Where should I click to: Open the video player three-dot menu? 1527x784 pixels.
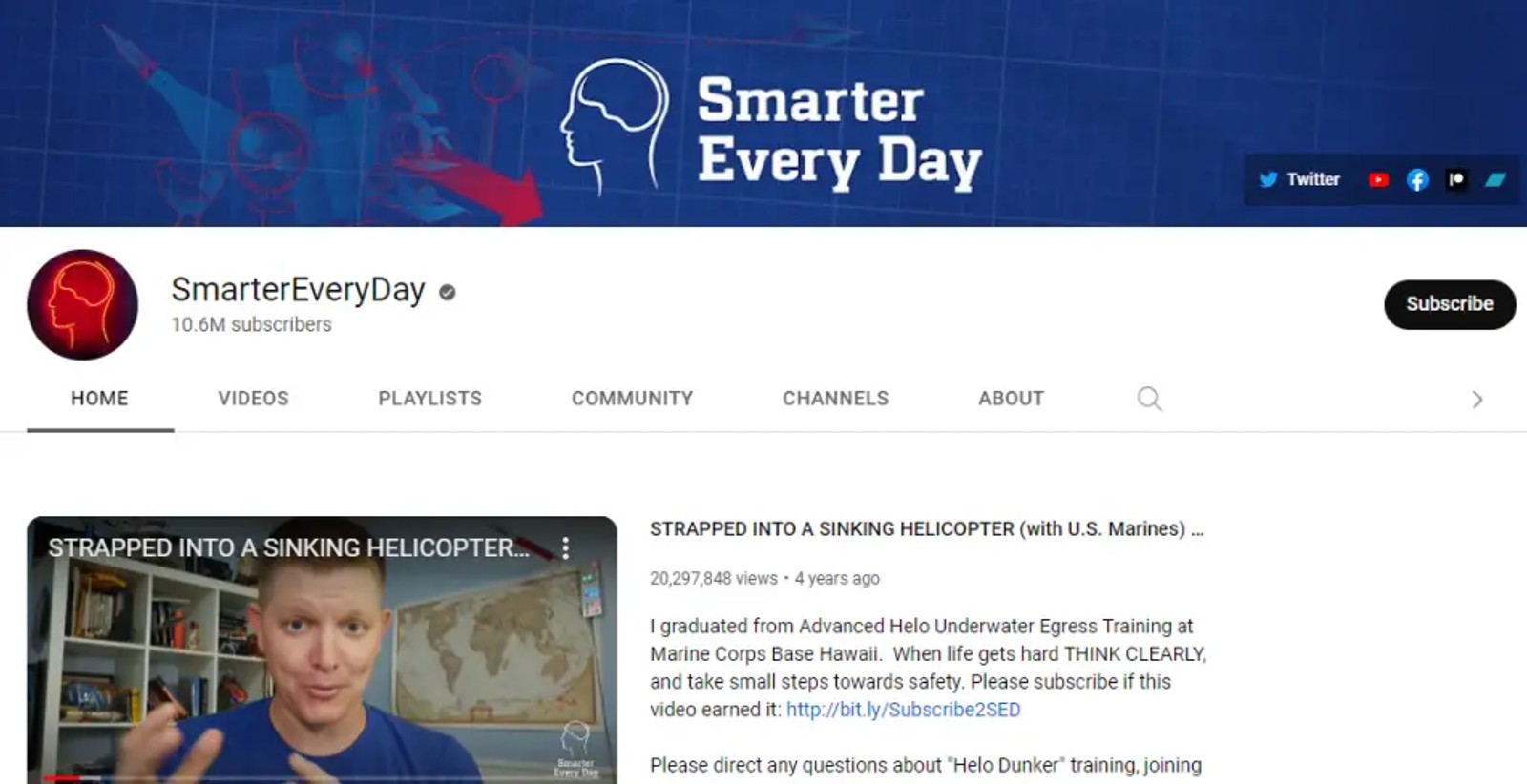(x=565, y=547)
